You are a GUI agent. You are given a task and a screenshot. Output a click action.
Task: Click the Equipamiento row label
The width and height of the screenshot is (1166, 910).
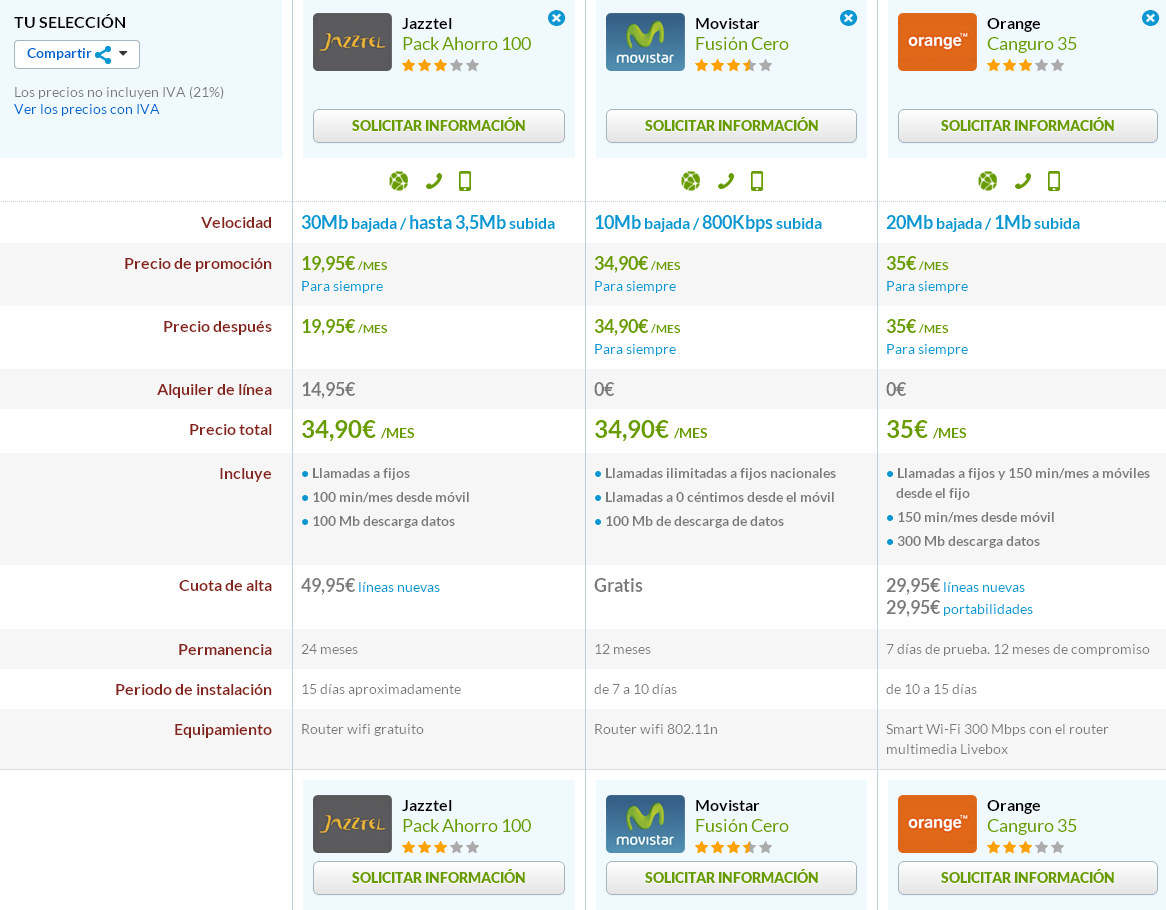(x=223, y=730)
